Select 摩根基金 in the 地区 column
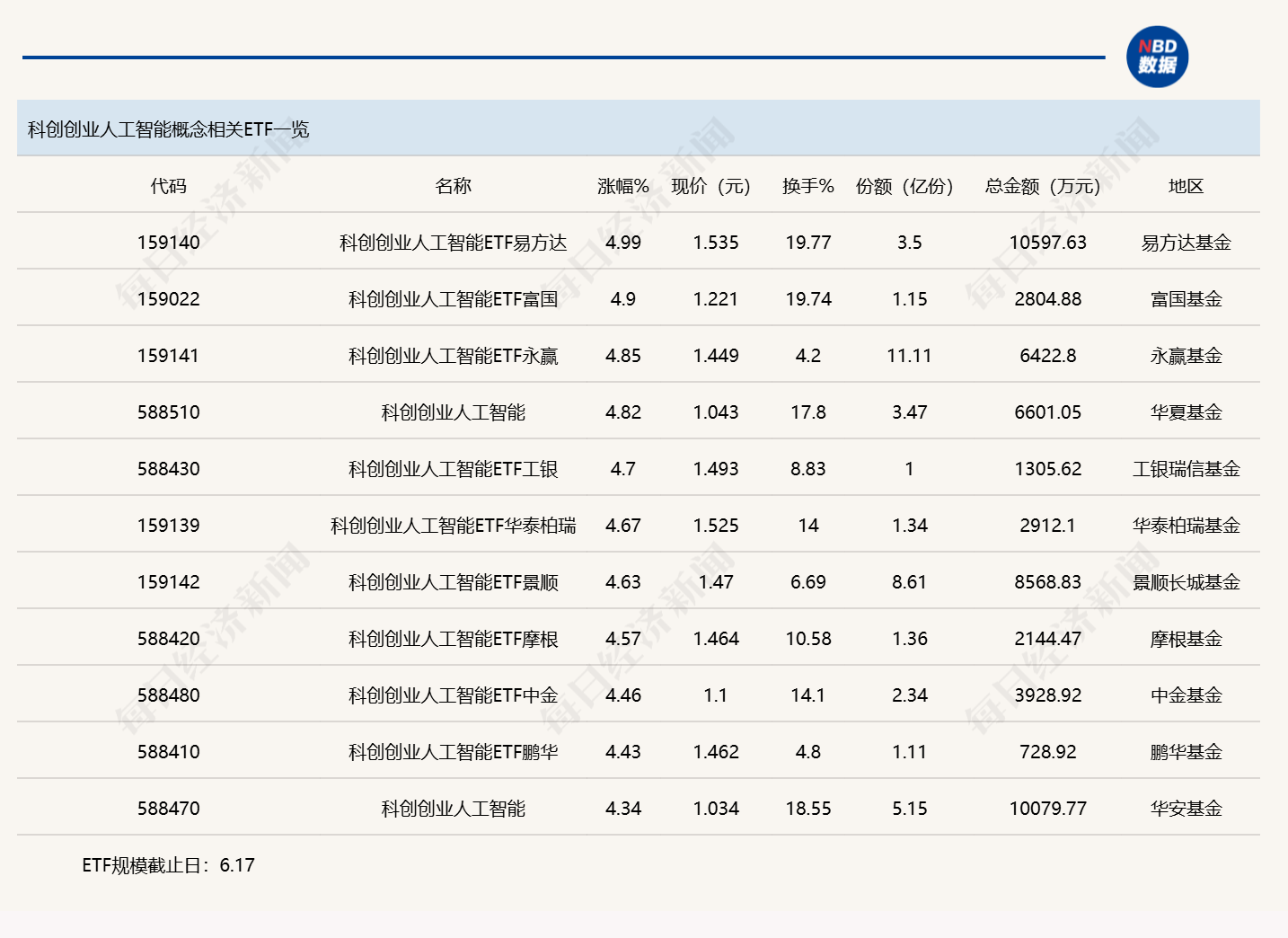The height and width of the screenshot is (938, 1288). point(1187,639)
